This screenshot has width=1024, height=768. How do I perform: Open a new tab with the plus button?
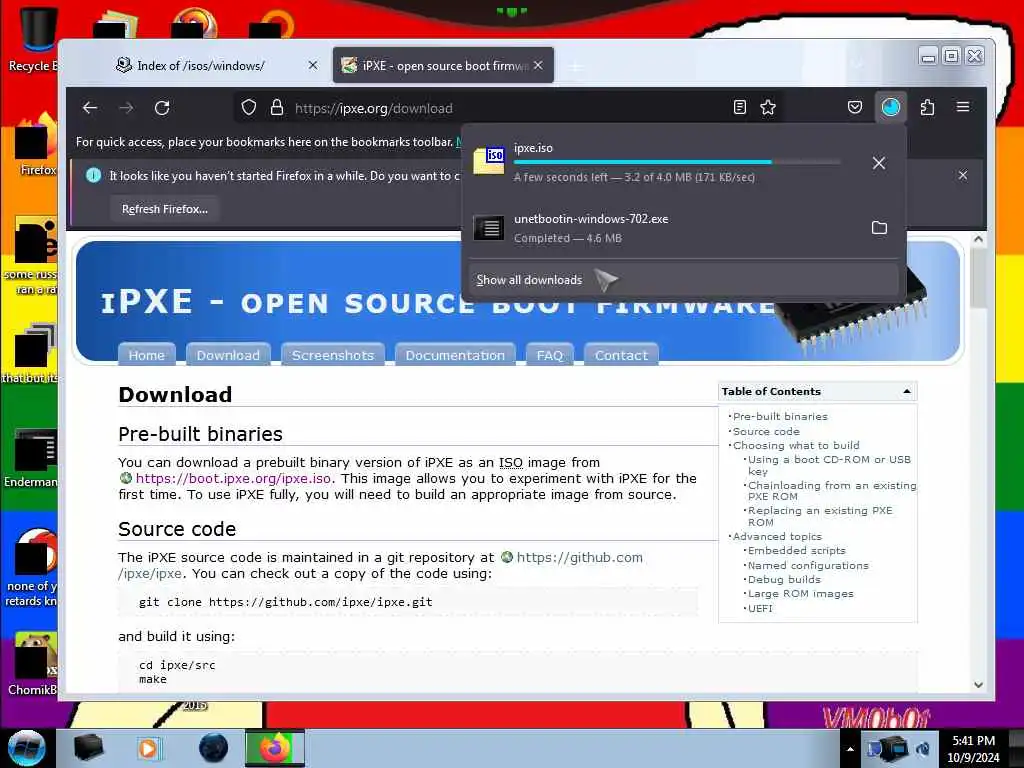coord(576,66)
